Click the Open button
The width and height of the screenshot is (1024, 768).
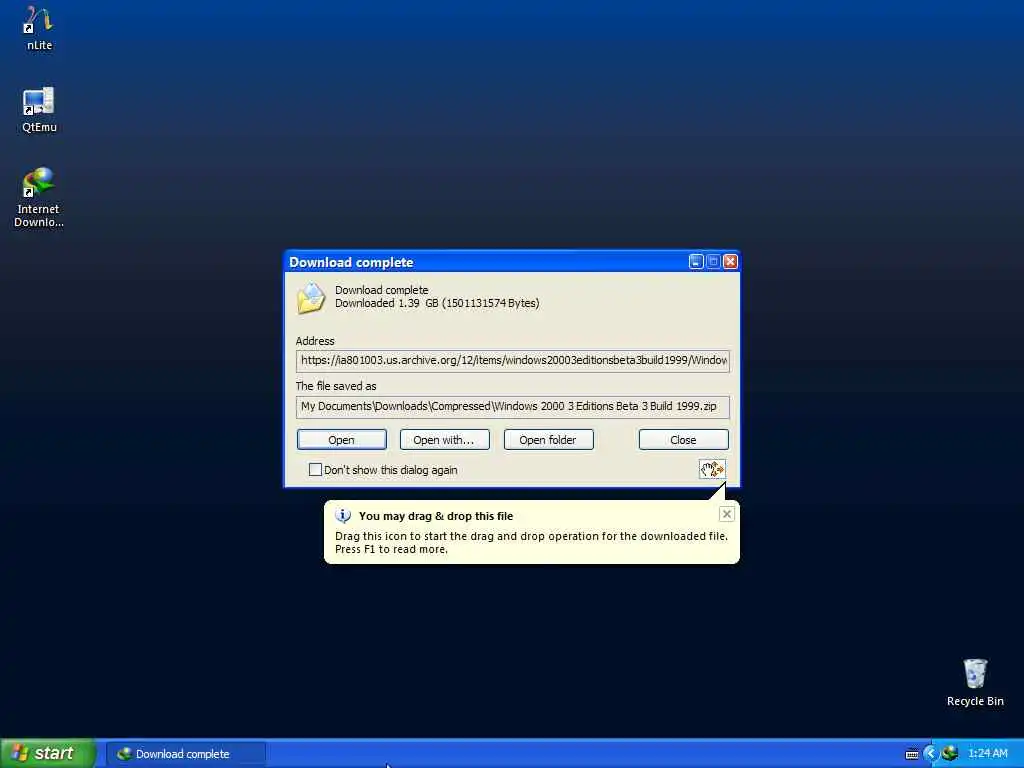pos(342,440)
